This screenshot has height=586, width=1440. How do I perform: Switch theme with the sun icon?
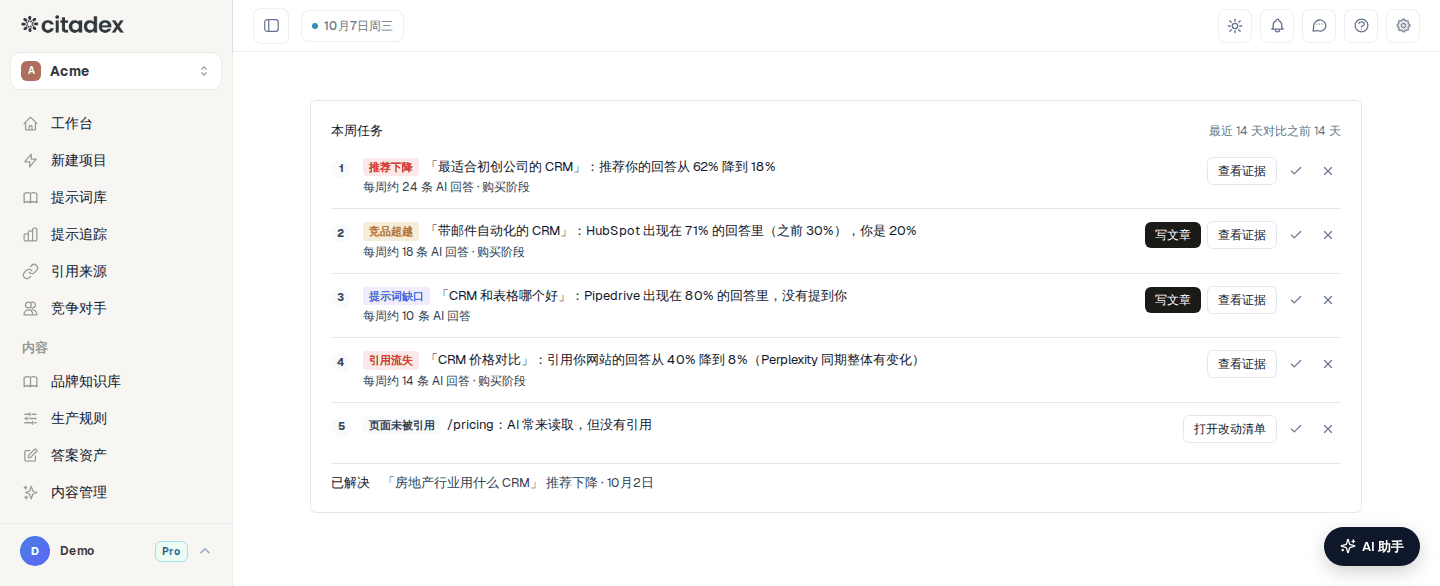tap(1235, 26)
